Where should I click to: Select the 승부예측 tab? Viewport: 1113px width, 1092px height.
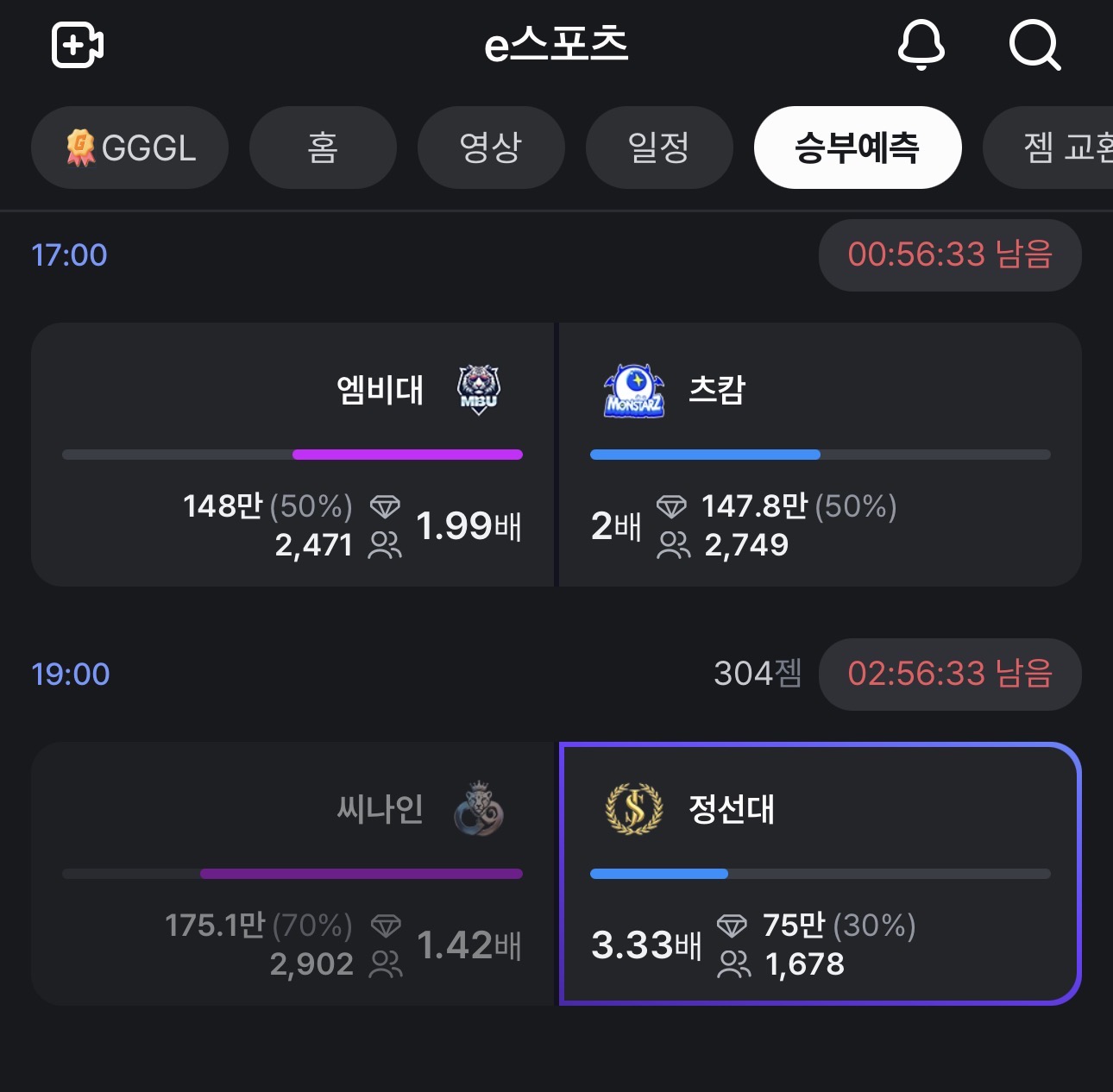point(857,147)
